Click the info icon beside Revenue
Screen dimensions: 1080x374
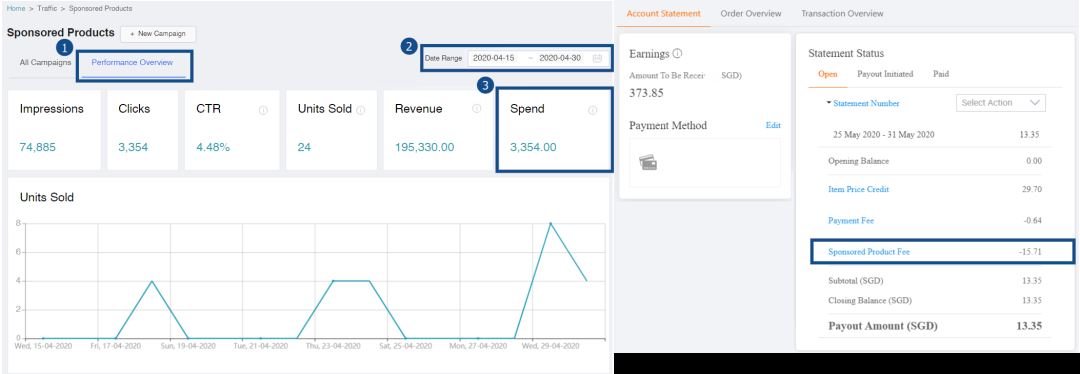tap(476, 109)
